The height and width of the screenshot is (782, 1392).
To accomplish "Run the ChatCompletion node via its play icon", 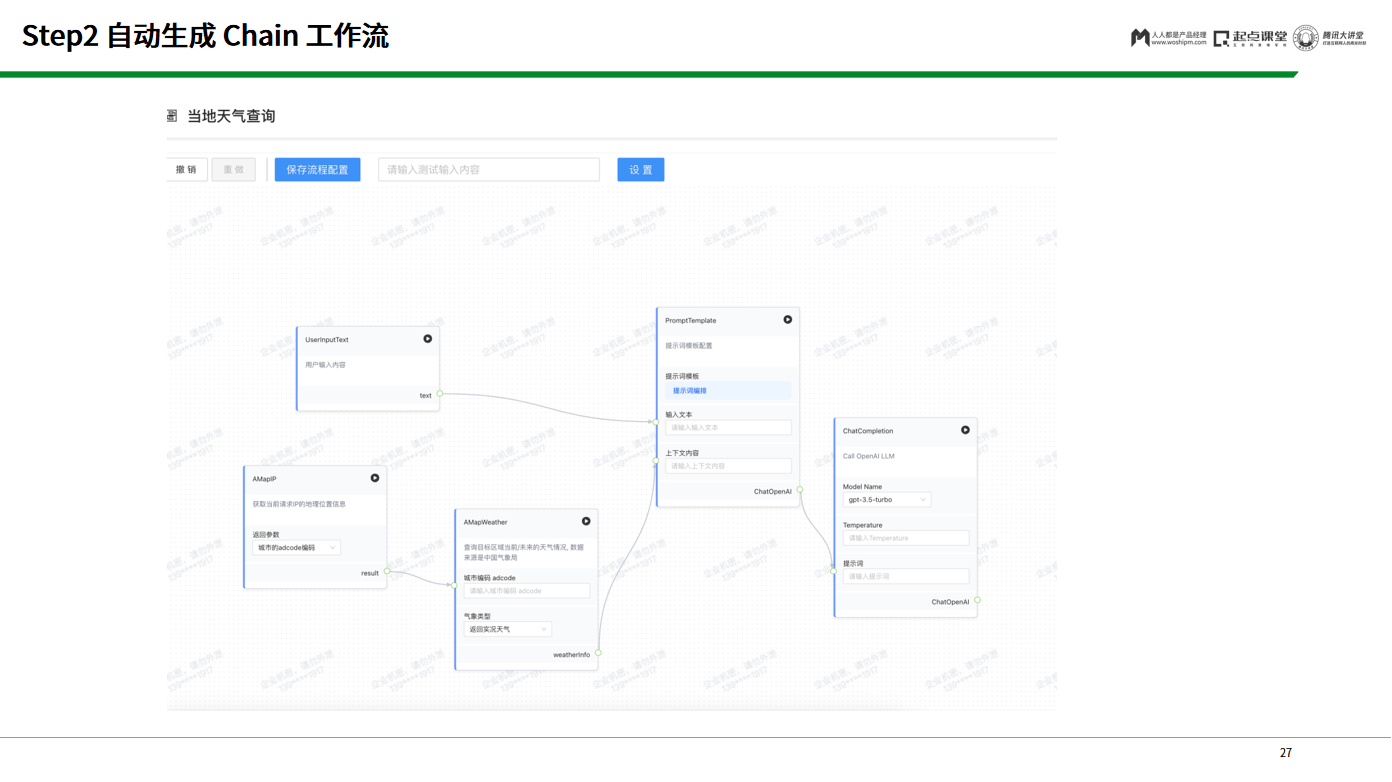I will (965, 430).
